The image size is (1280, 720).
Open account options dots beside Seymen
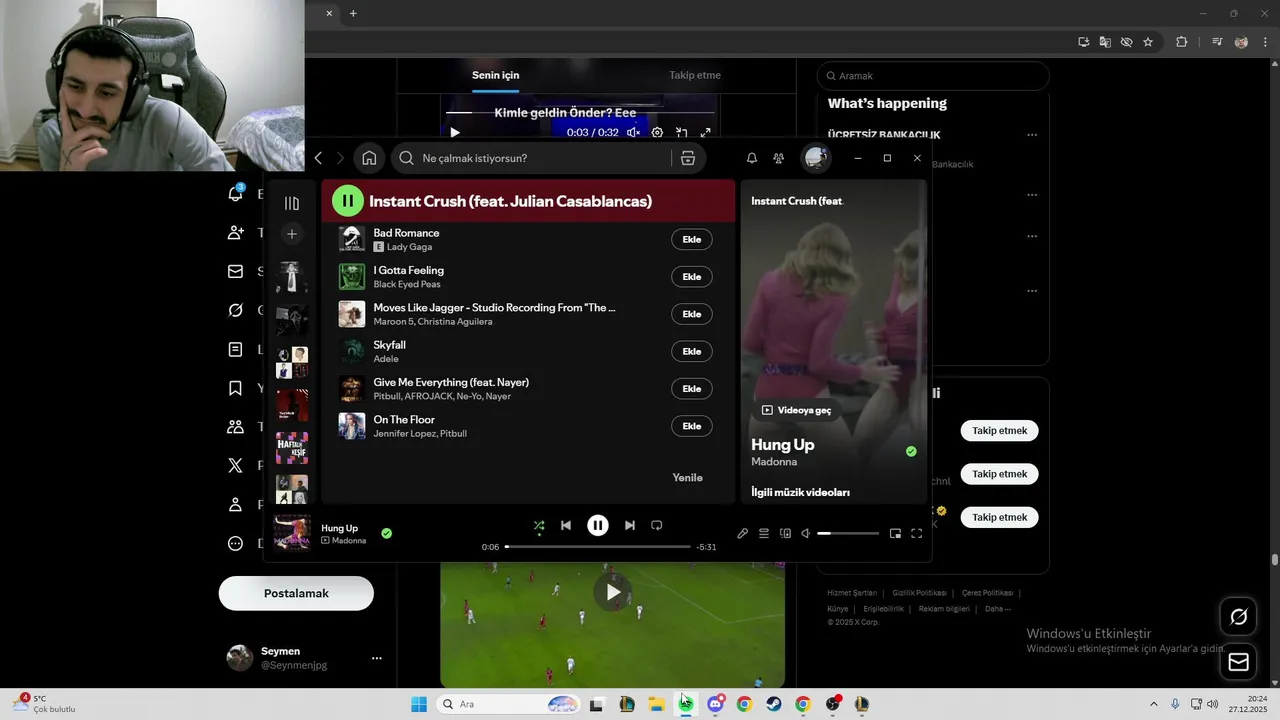[377, 658]
